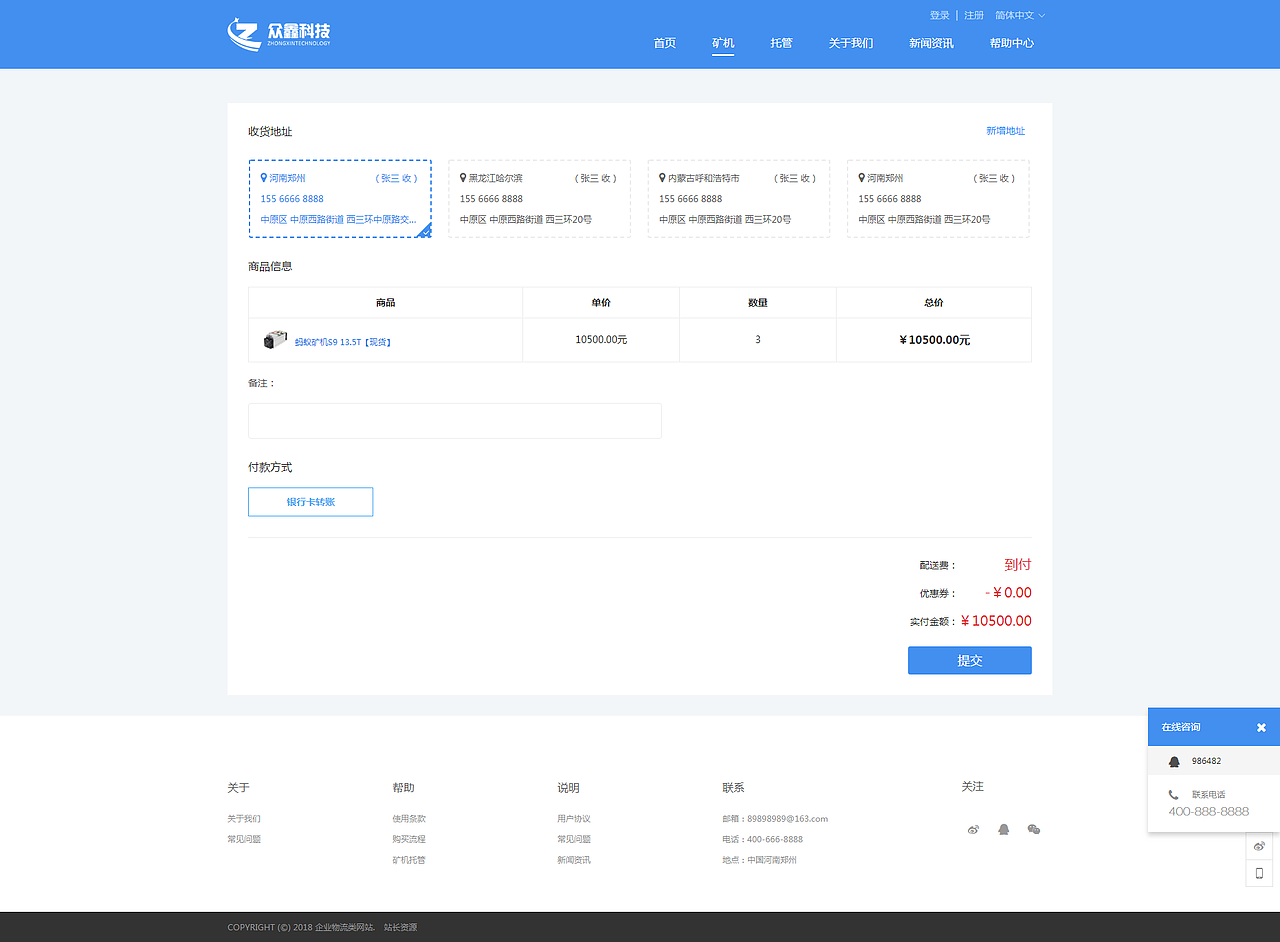Open footer link 用户协议
The width and height of the screenshot is (1280, 942).
click(x=574, y=818)
